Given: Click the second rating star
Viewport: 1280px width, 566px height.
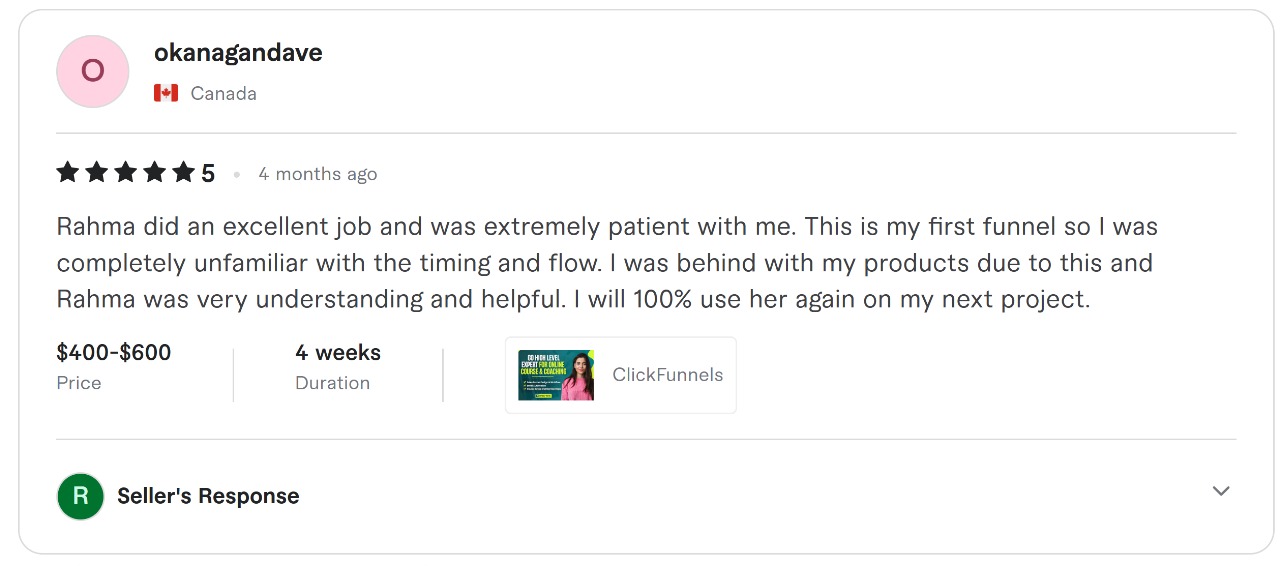Looking at the screenshot, I should (x=97, y=173).
